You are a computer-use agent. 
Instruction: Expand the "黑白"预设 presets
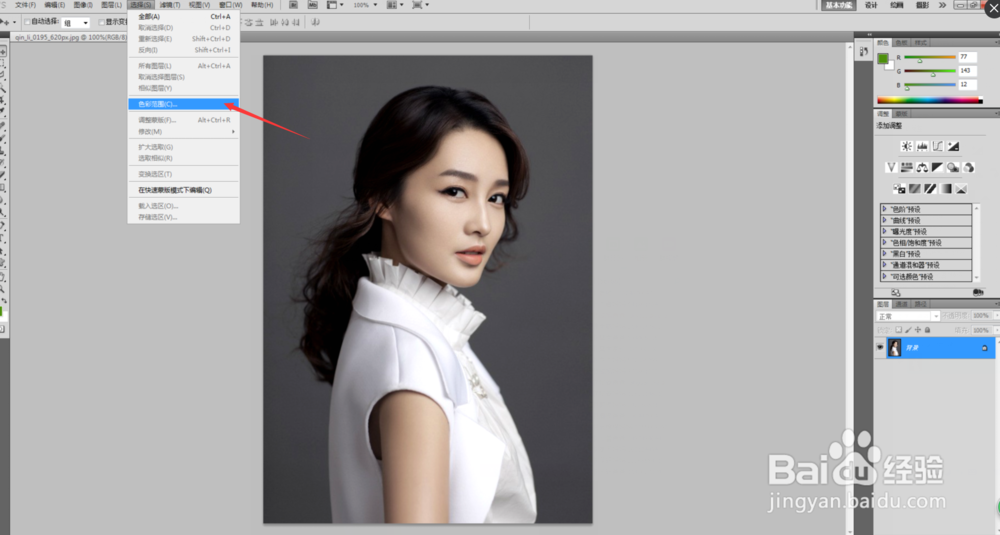[884, 254]
